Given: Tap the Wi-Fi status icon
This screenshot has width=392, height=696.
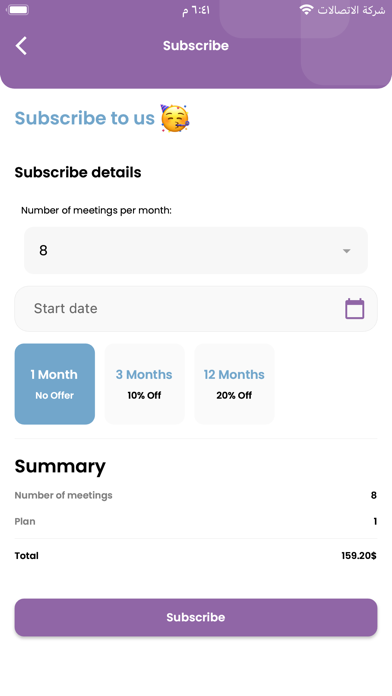Looking at the screenshot, I should pyautogui.click(x=306, y=10).
